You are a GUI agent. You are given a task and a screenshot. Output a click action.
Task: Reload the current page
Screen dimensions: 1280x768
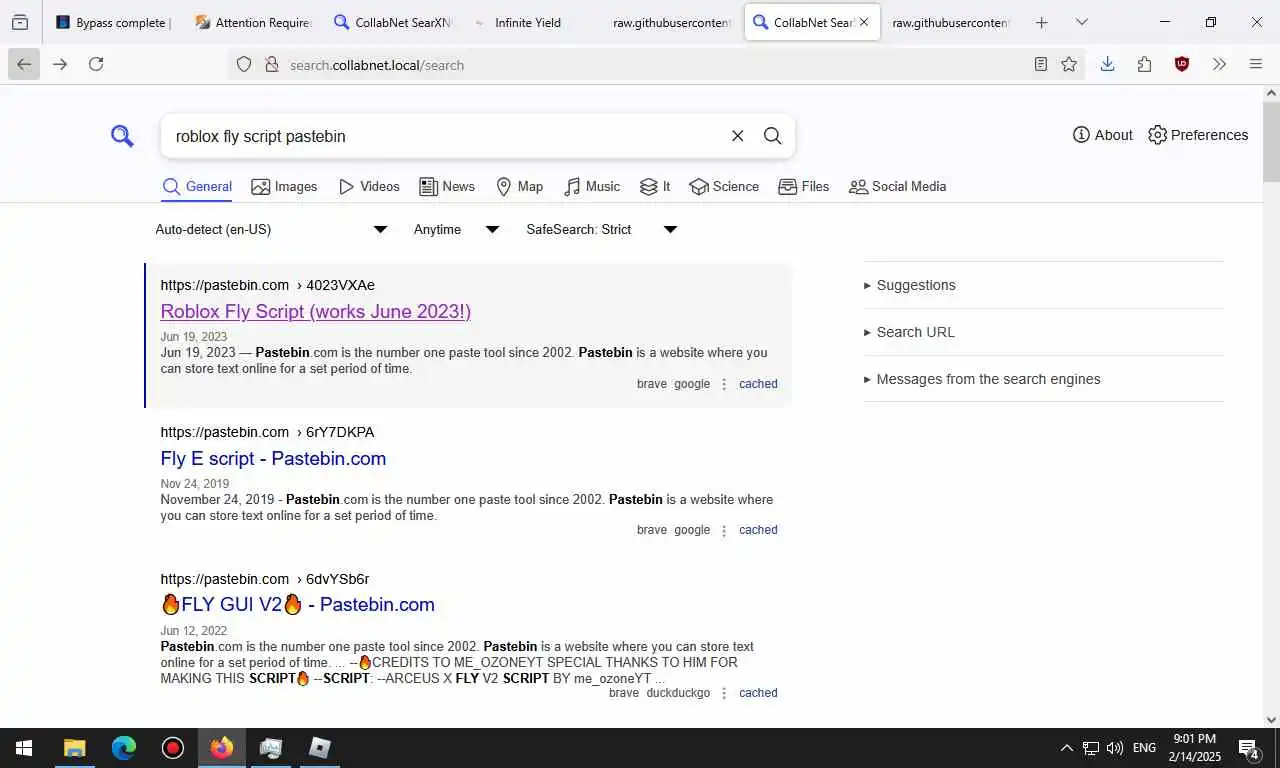96,64
